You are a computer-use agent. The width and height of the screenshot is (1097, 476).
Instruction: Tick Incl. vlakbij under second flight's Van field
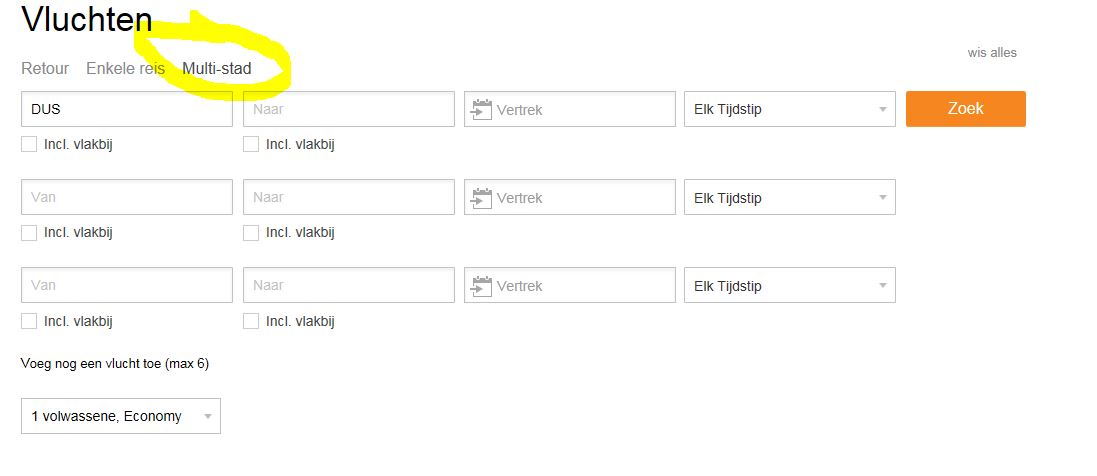click(29, 232)
